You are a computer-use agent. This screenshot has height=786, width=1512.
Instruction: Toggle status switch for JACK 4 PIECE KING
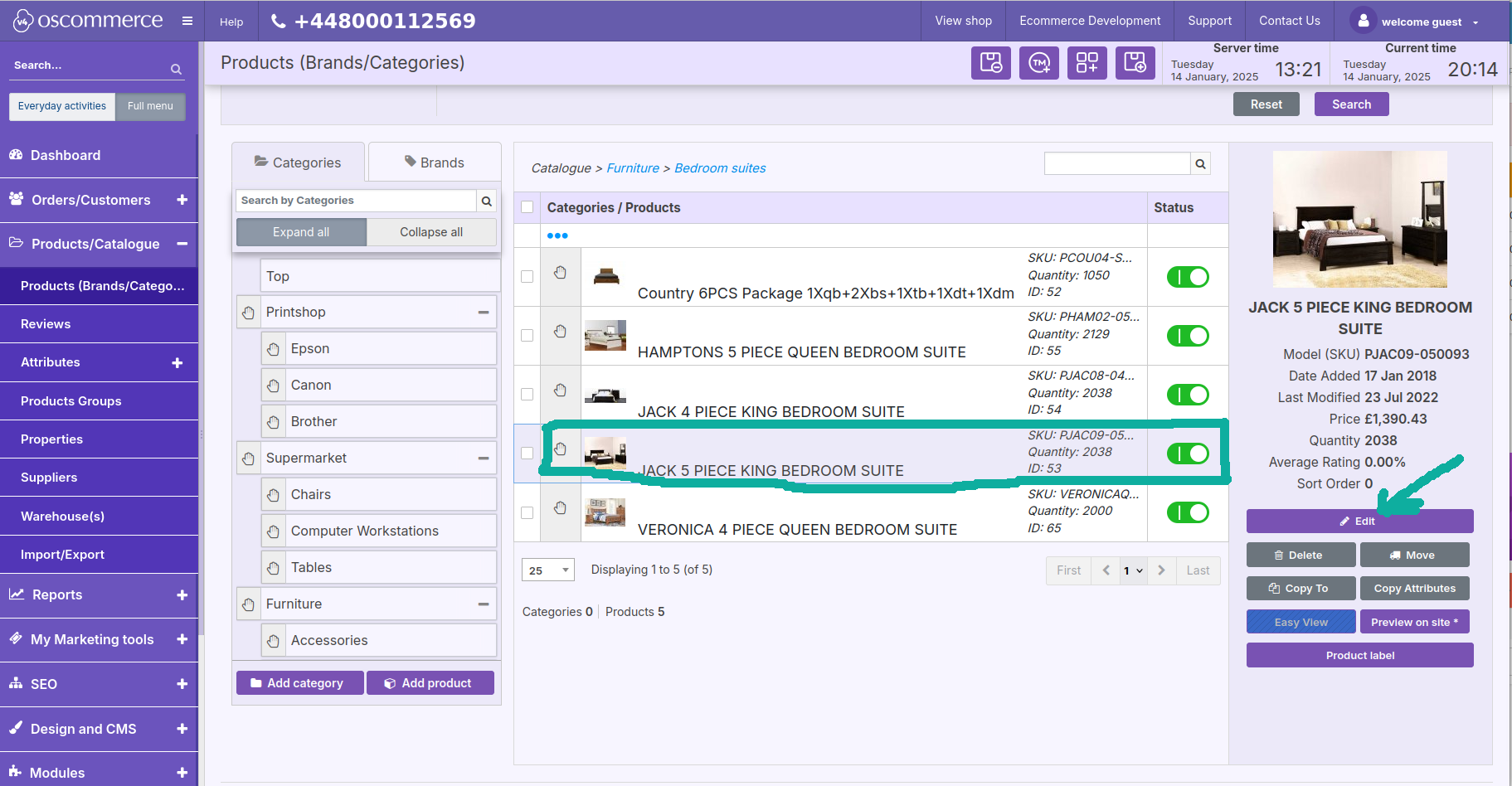pos(1188,395)
